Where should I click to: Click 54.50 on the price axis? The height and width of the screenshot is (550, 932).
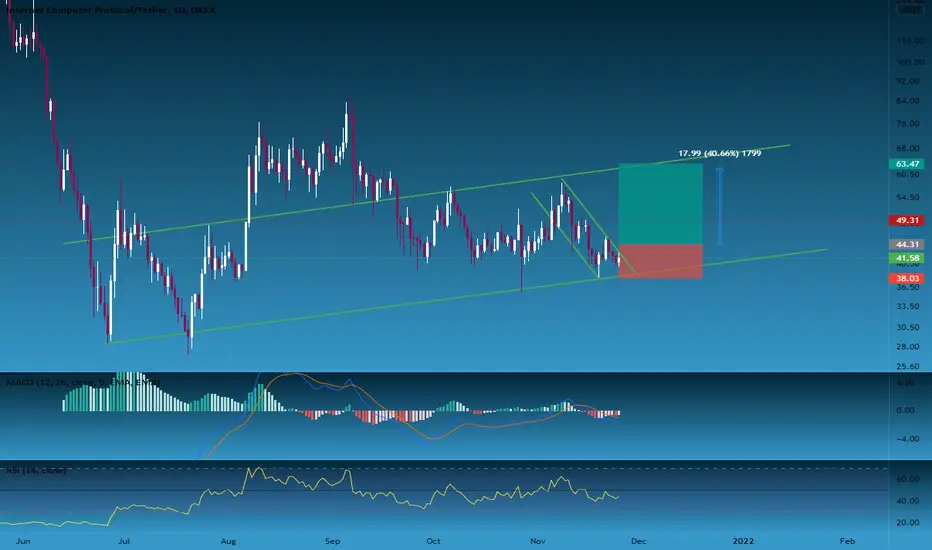click(x=910, y=197)
